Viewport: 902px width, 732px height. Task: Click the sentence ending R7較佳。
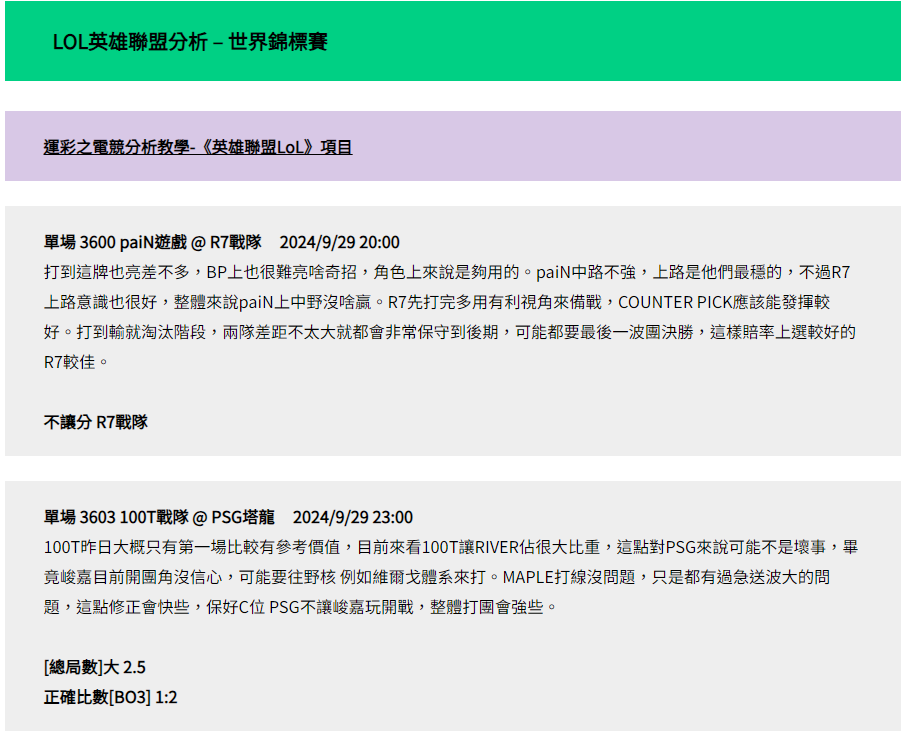point(76,362)
